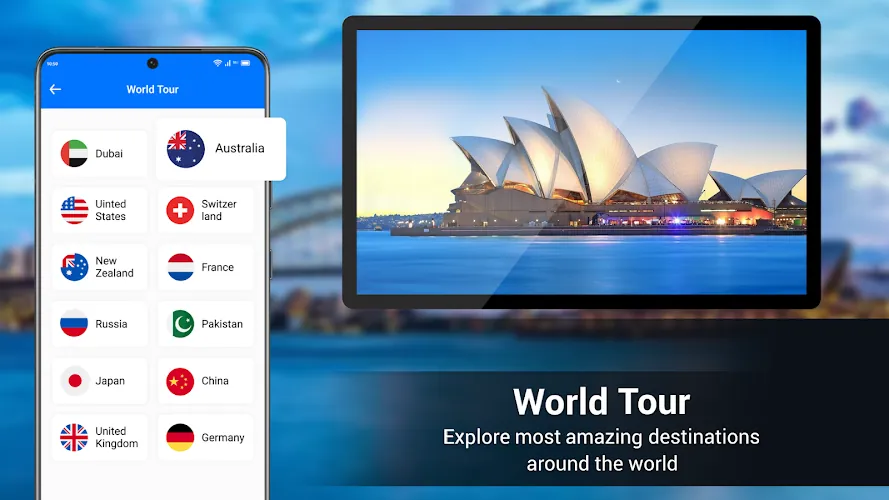Open the Sydney Opera House image preview
889x500 pixels.
click(581, 162)
